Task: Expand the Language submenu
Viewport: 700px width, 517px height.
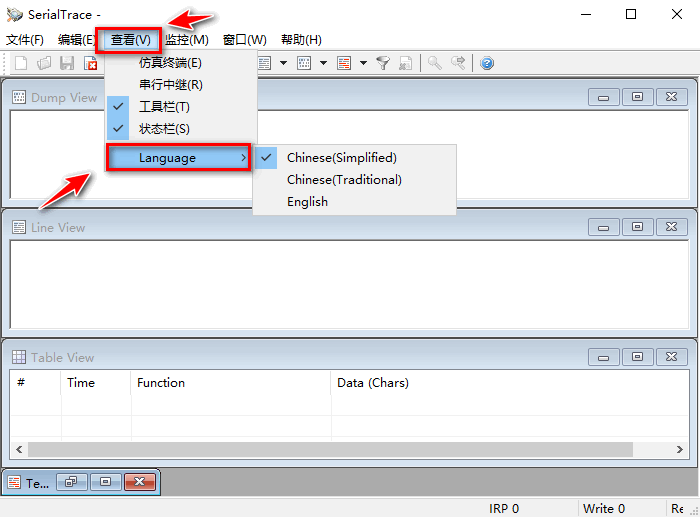Action: point(180,158)
